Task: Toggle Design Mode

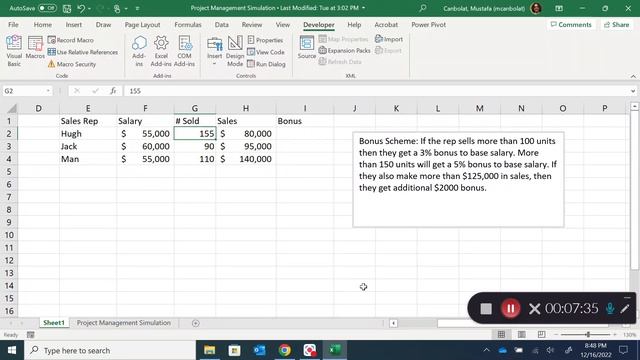Action: click(x=235, y=51)
